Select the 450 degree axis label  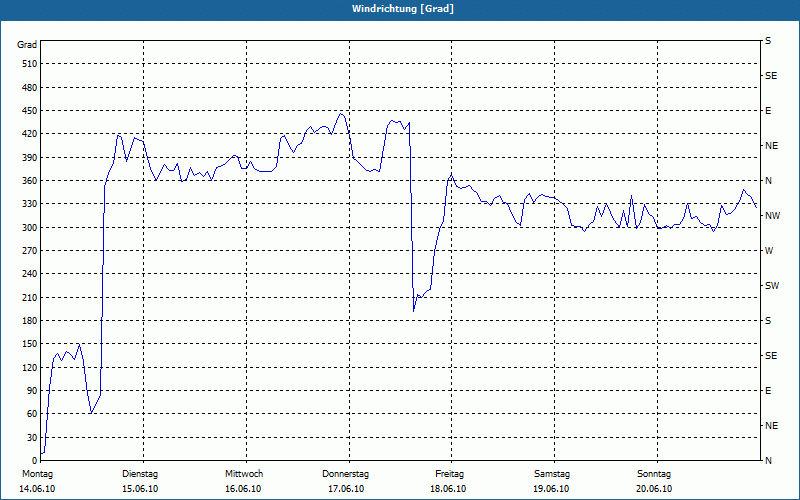[30, 111]
